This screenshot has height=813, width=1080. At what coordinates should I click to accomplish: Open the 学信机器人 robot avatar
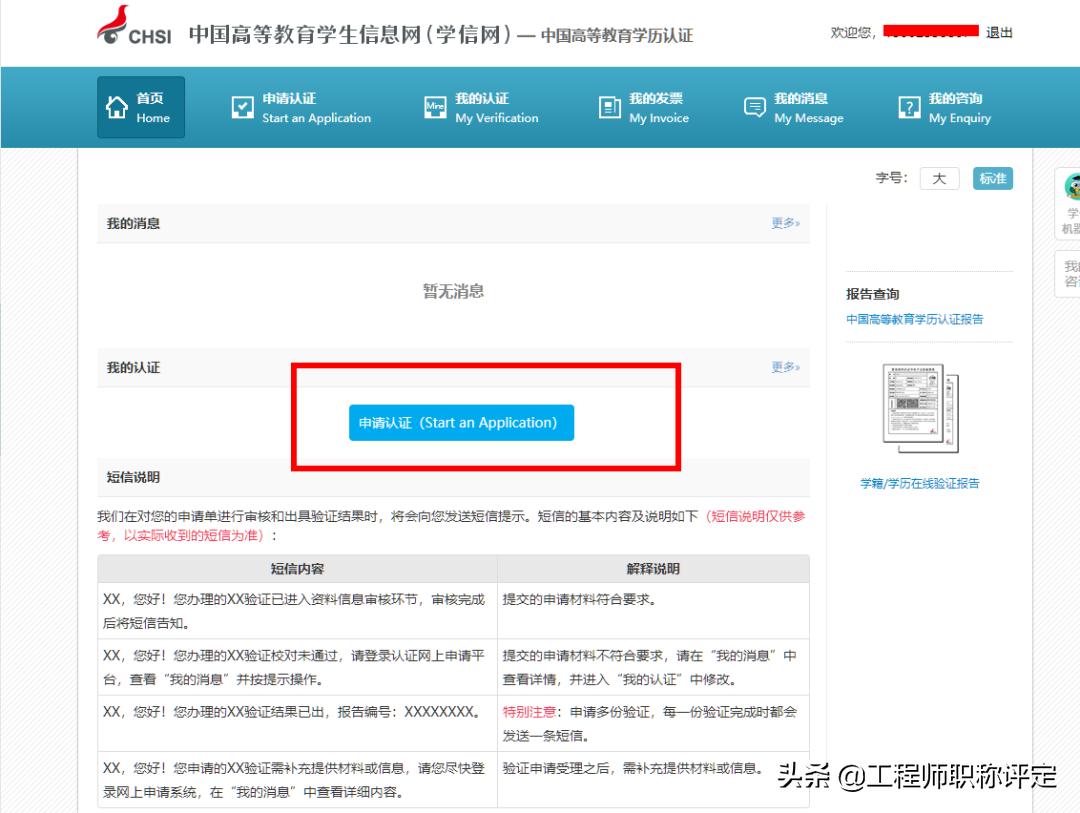[1072, 186]
